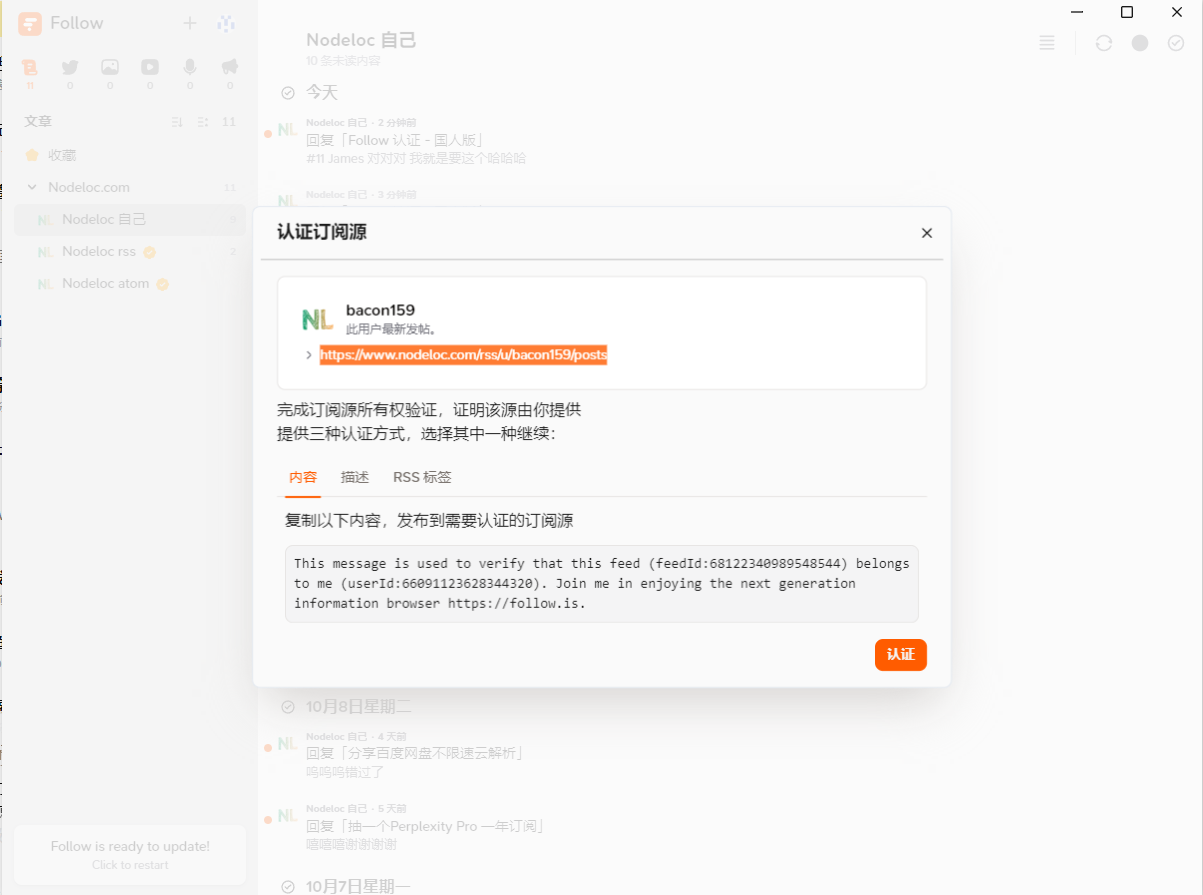Image resolution: width=1203 pixels, height=895 pixels.
Task: Click the Nodeloc 自己 feed title header
Action: click(361, 40)
